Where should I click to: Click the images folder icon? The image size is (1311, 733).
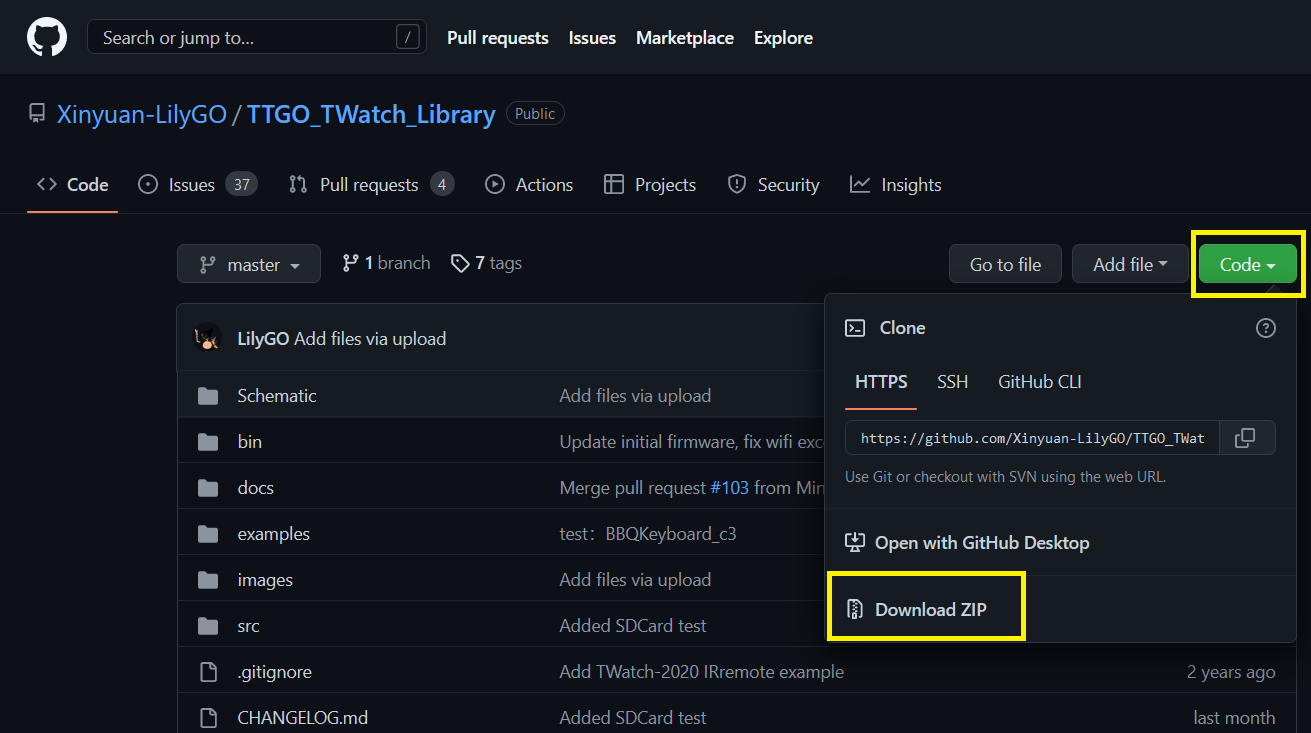point(208,580)
